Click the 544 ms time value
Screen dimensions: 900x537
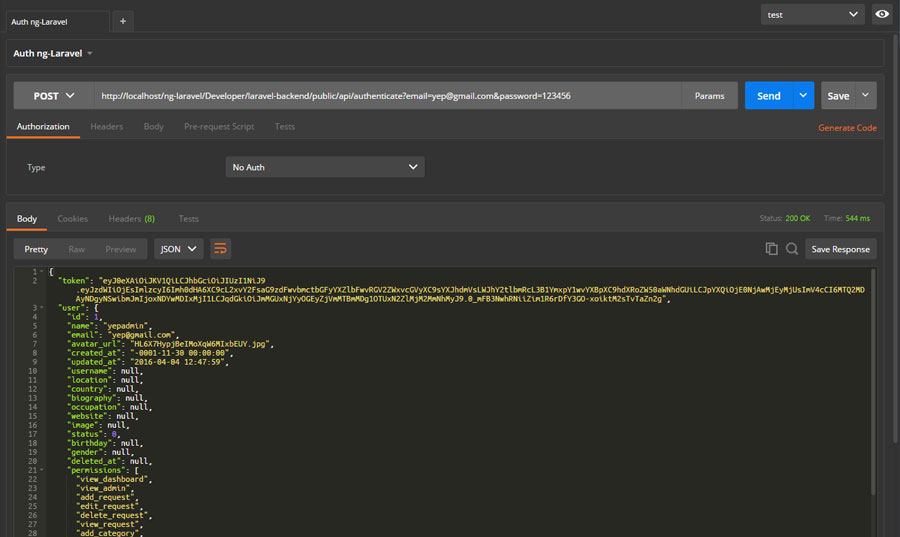coord(858,219)
